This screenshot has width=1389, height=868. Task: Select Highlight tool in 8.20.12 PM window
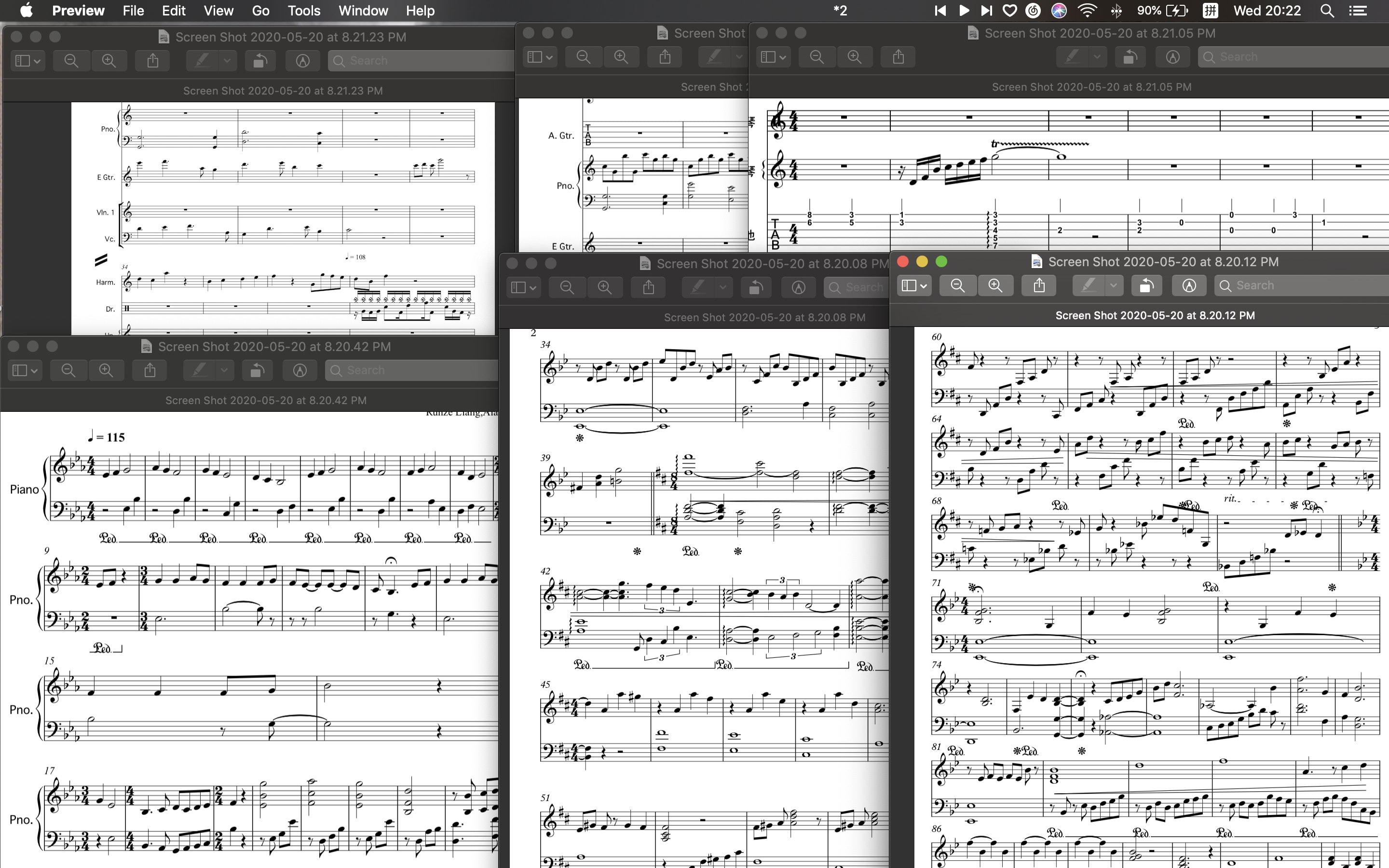pyautogui.click(x=1088, y=285)
